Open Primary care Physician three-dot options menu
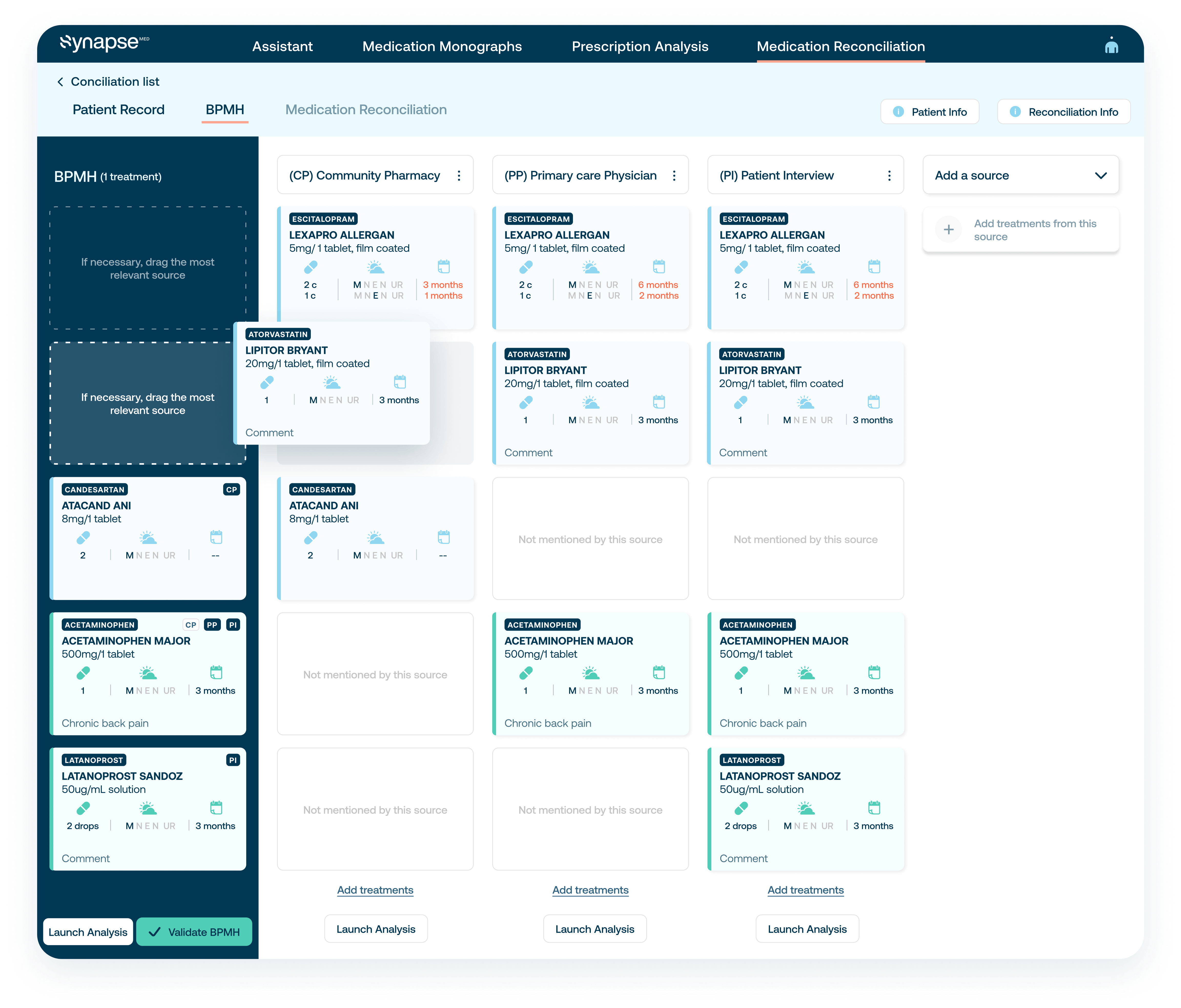 click(674, 176)
